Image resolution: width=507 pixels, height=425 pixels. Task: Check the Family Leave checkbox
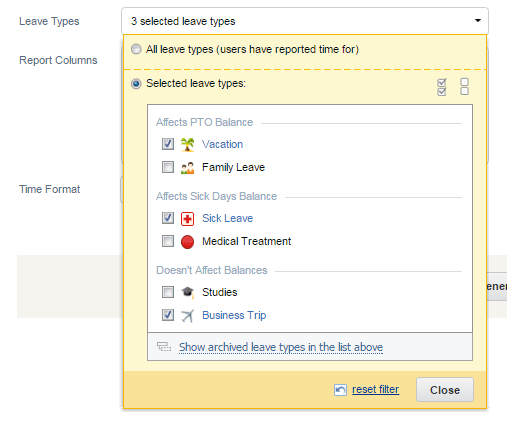point(168,167)
